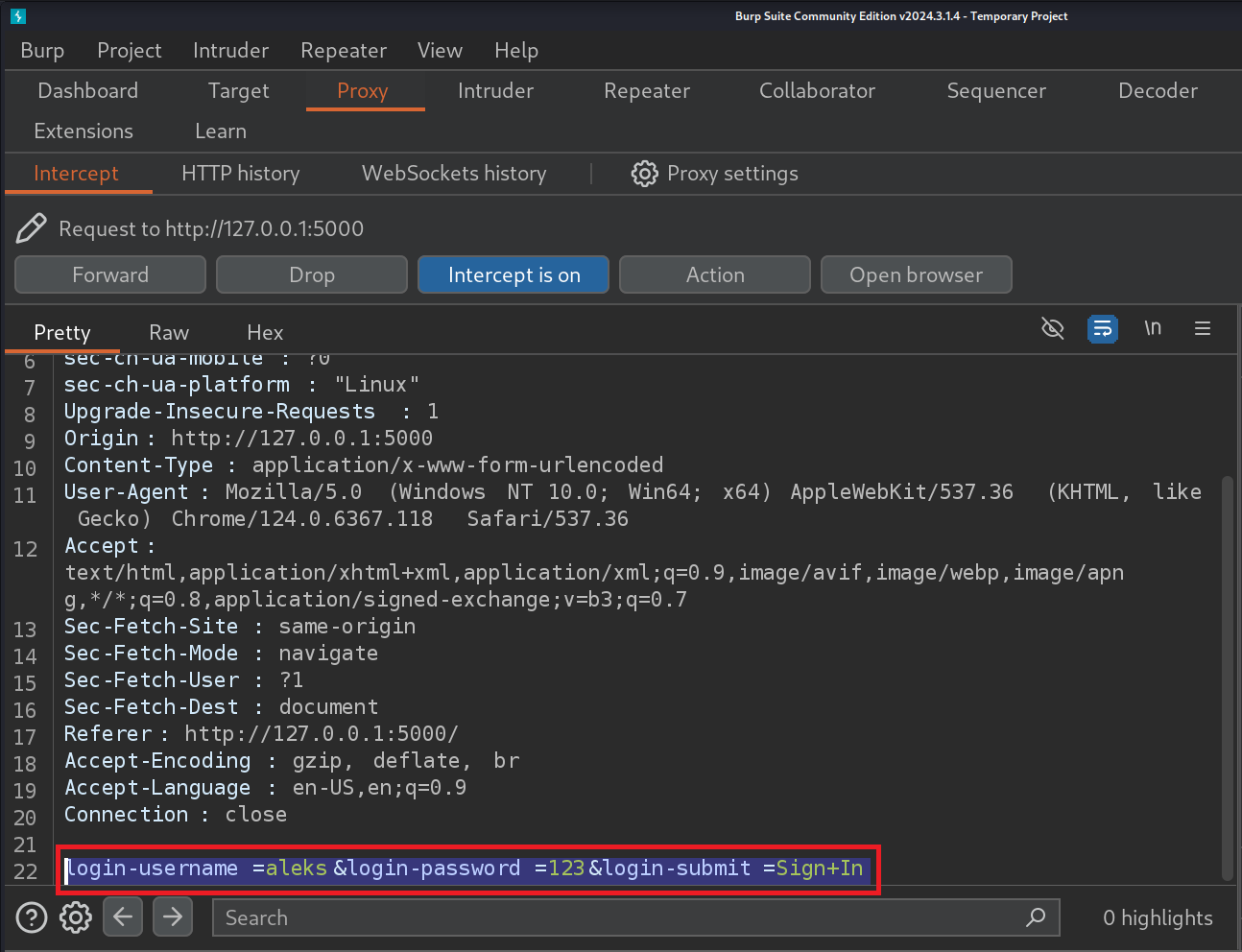Viewport: 1242px width, 952px height.
Task: Toggle the Intercept is on button
Action: (514, 274)
